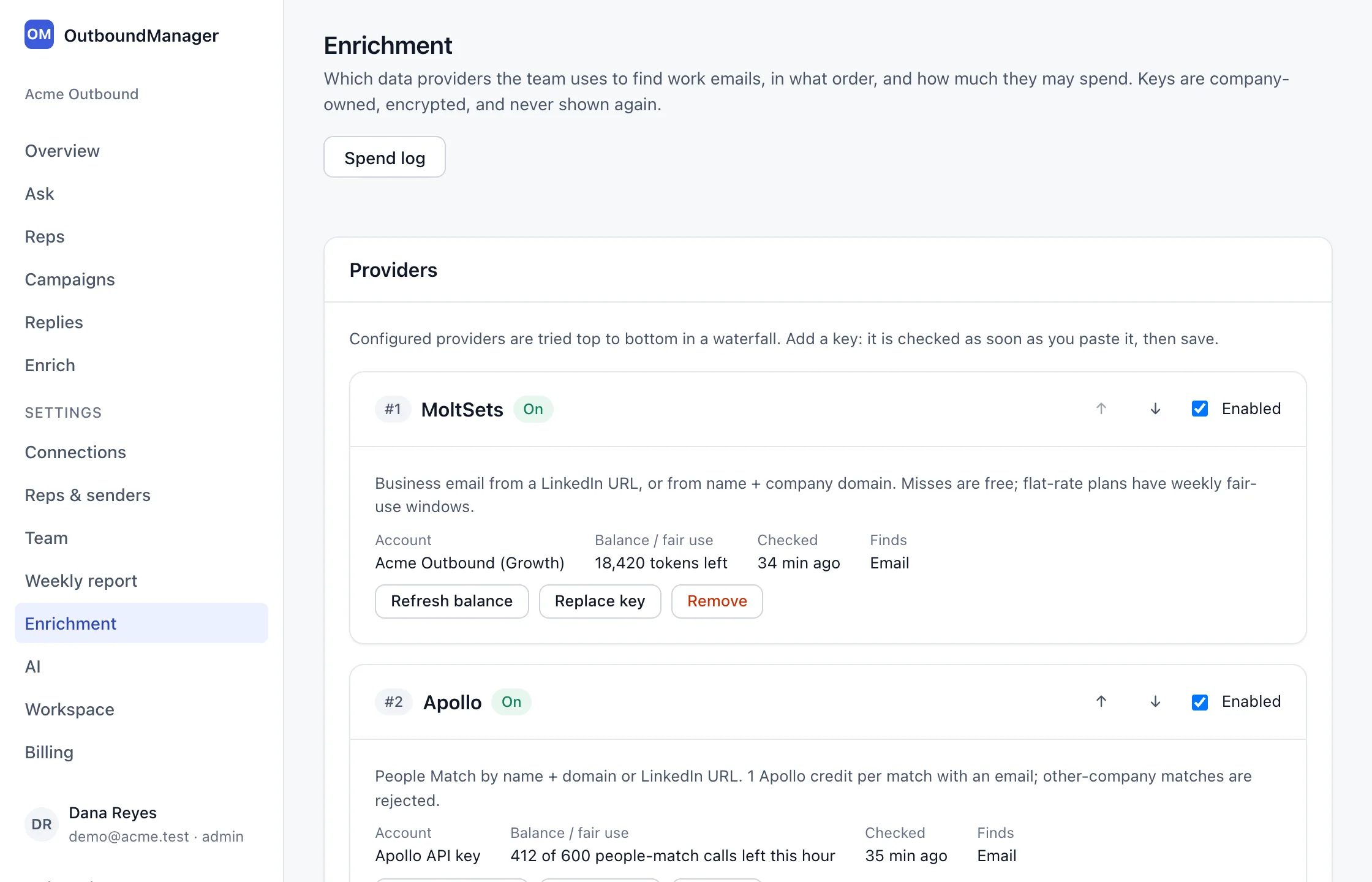Open Reps & senders settings
This screenshot has width=1372, height=882.
click(x=141, y=495)
